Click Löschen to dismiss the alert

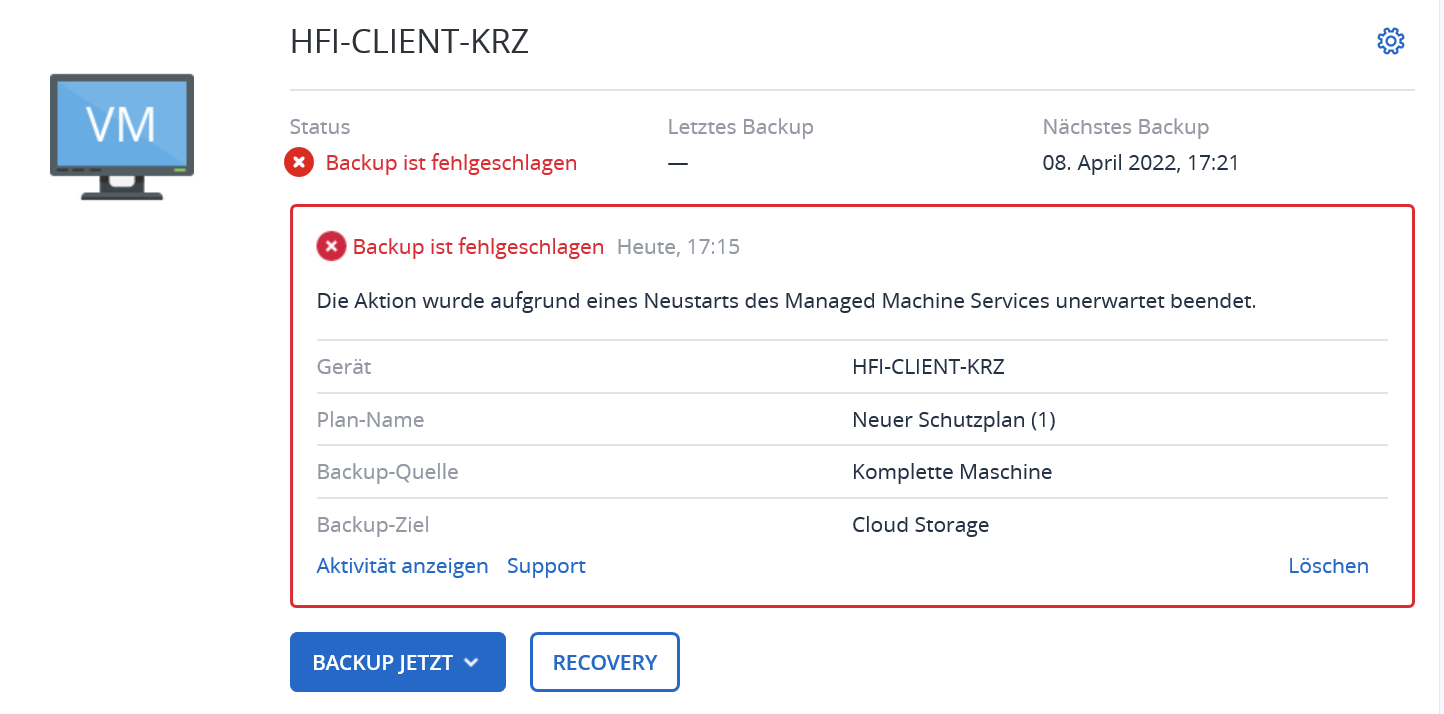coord(1328,566)
